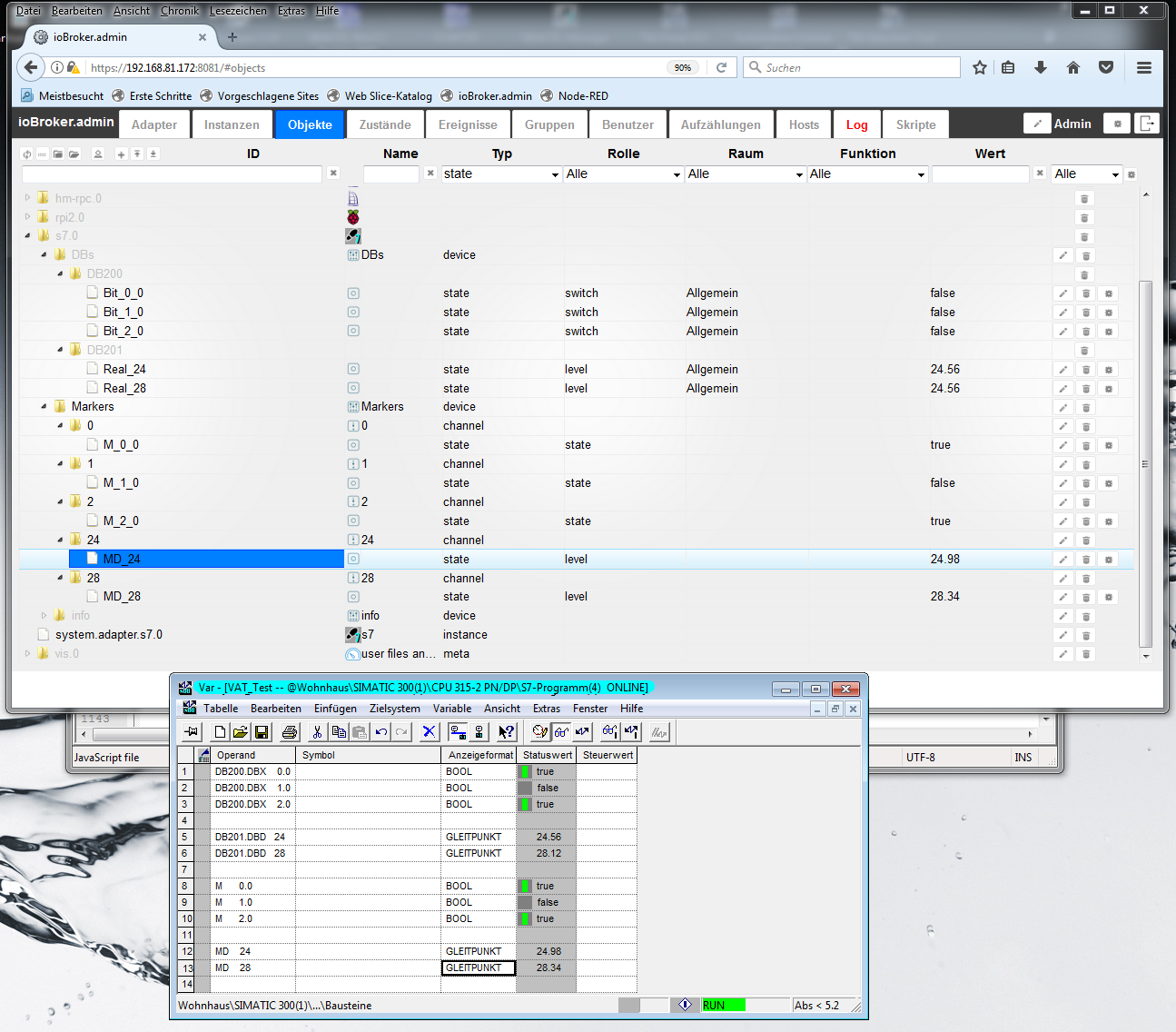Click the context help arrow icon in VAT
The width and height of the screenshot is (1176, 1032).
coord(507,732)
